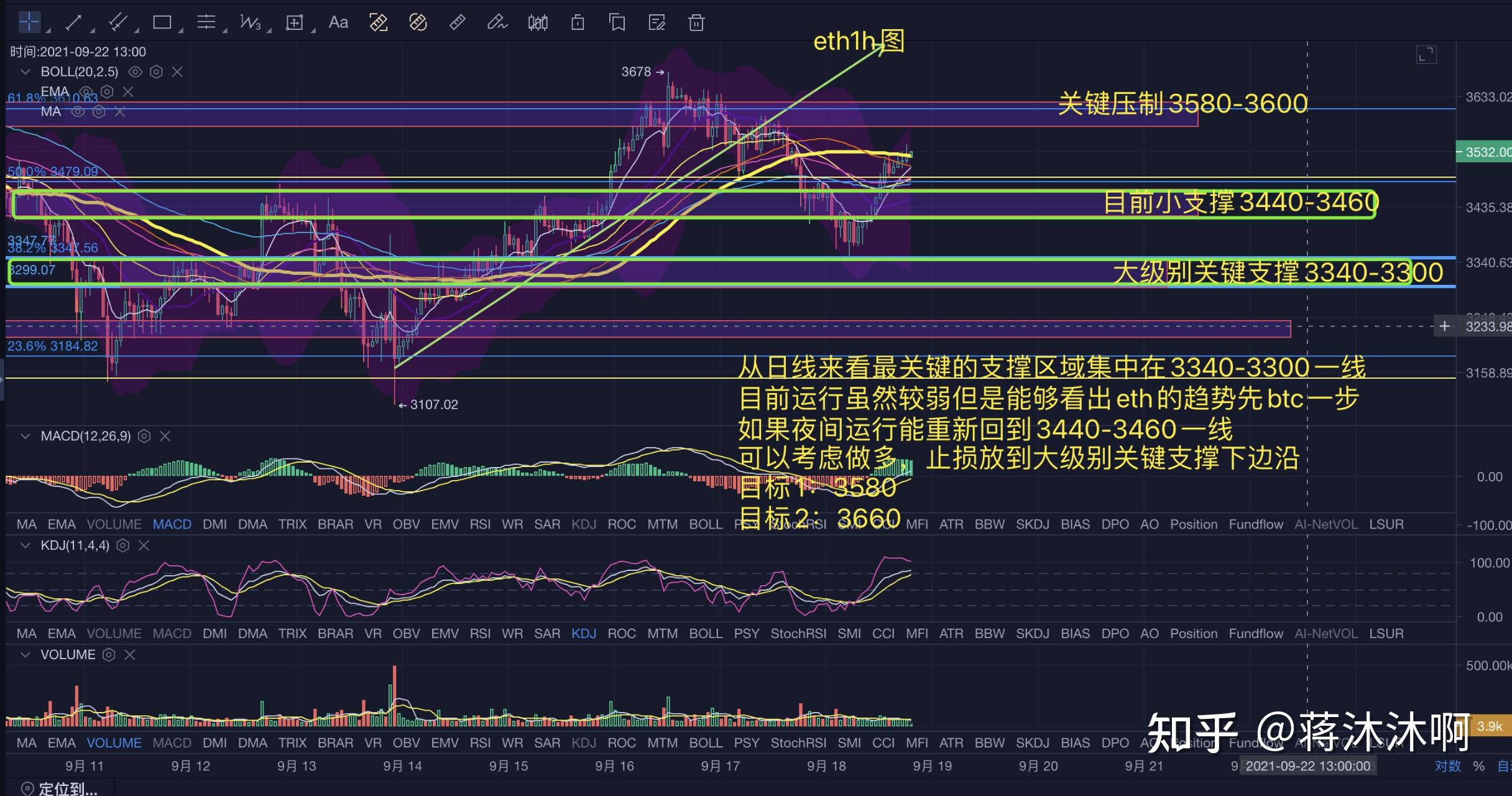Image resolution: width=1512 pixels, height=796 pixels.
Task: Click the trash delete drawings icon
Action: [696, 23]
